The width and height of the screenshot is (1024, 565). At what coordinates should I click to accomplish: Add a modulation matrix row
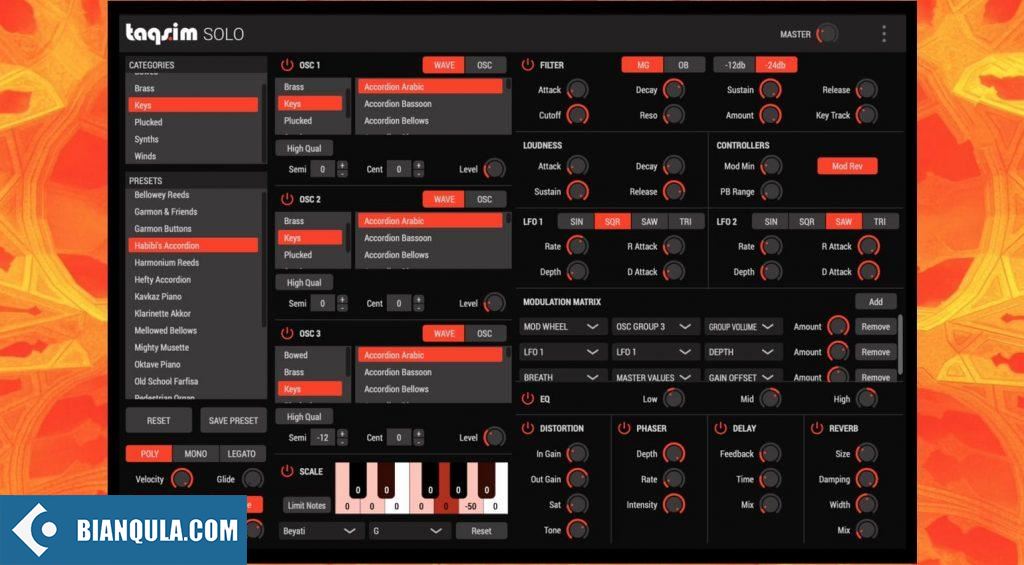coord(876,302)
